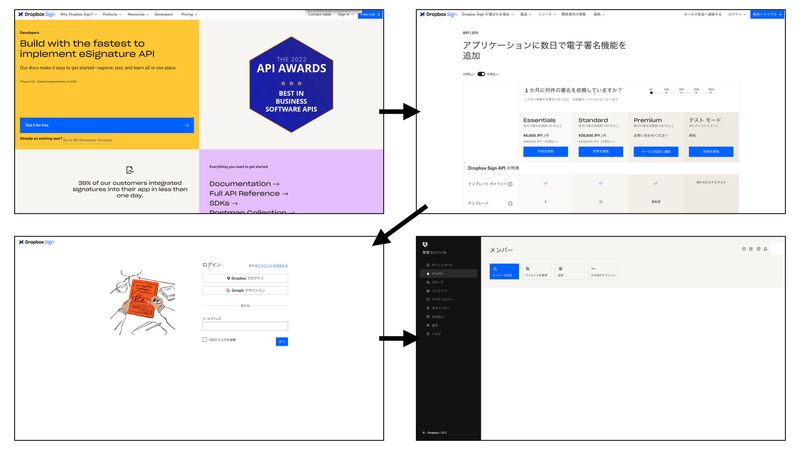The width and height of the screenshot is (800, 450).
Task: Click info icon beside テンプレート ギャラリー row
Action: [x=510, y=184]
